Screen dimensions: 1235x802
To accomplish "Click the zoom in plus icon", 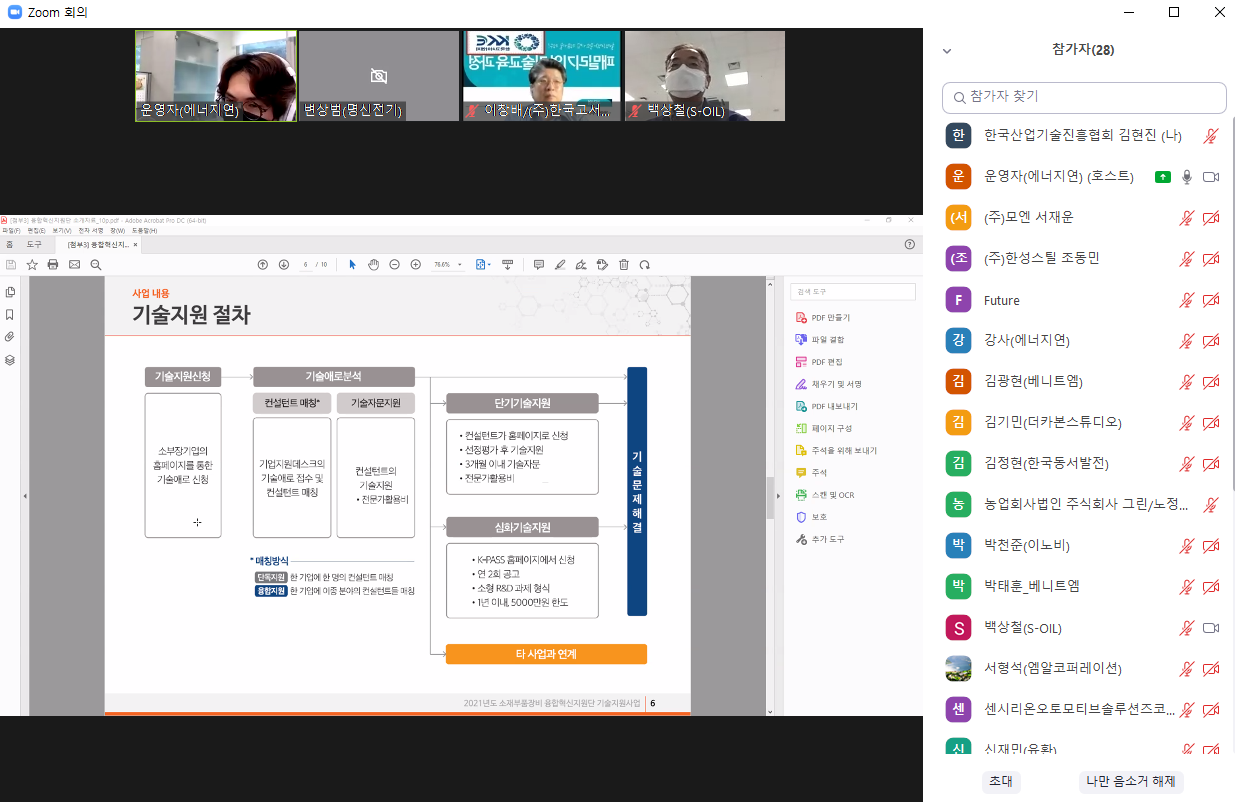I will 415,265.
